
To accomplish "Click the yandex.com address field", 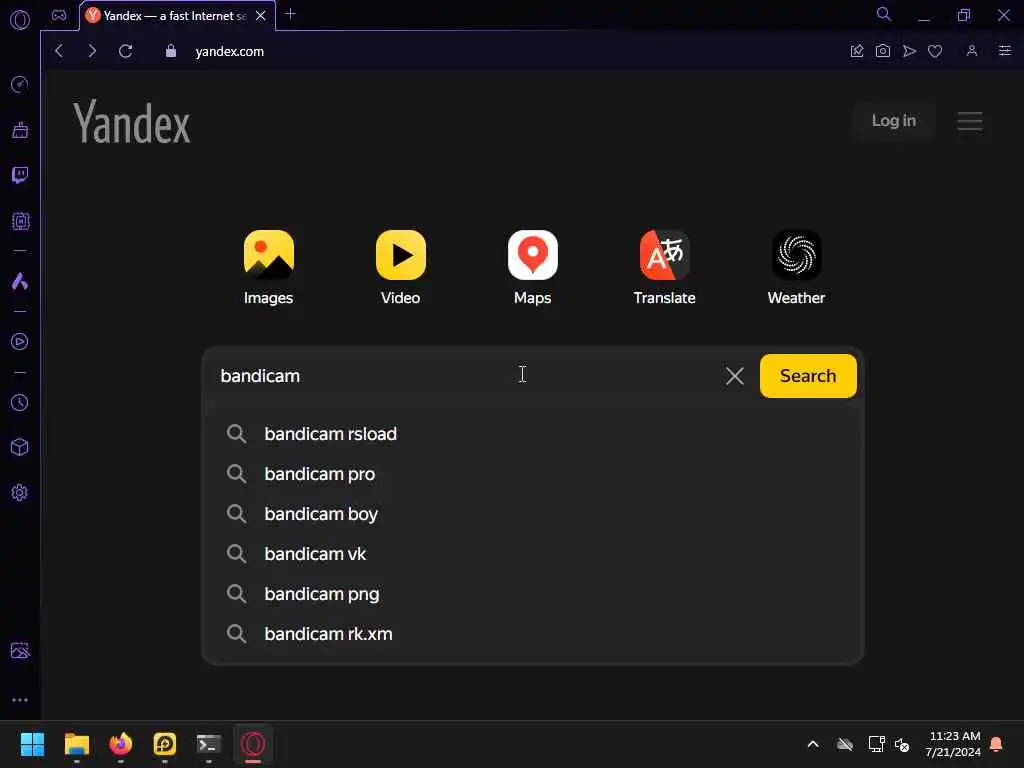I will [230, 52].
